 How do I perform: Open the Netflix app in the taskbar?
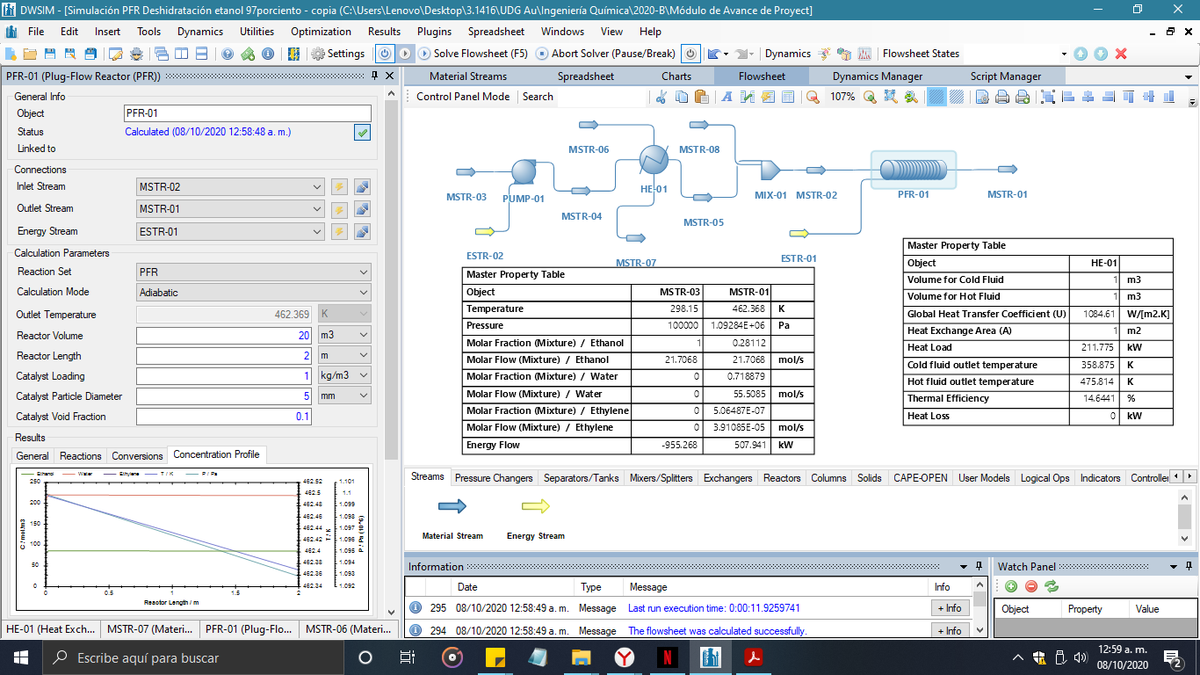coord(667,657)
